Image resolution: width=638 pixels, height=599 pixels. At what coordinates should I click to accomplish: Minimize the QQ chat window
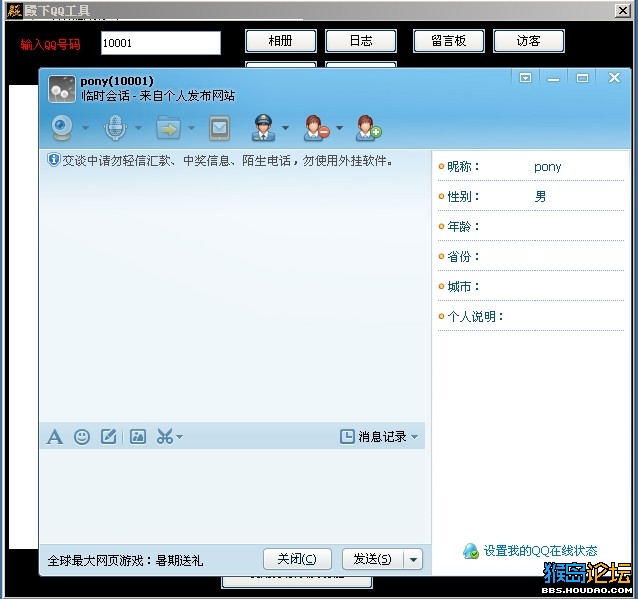click(553, 78)
